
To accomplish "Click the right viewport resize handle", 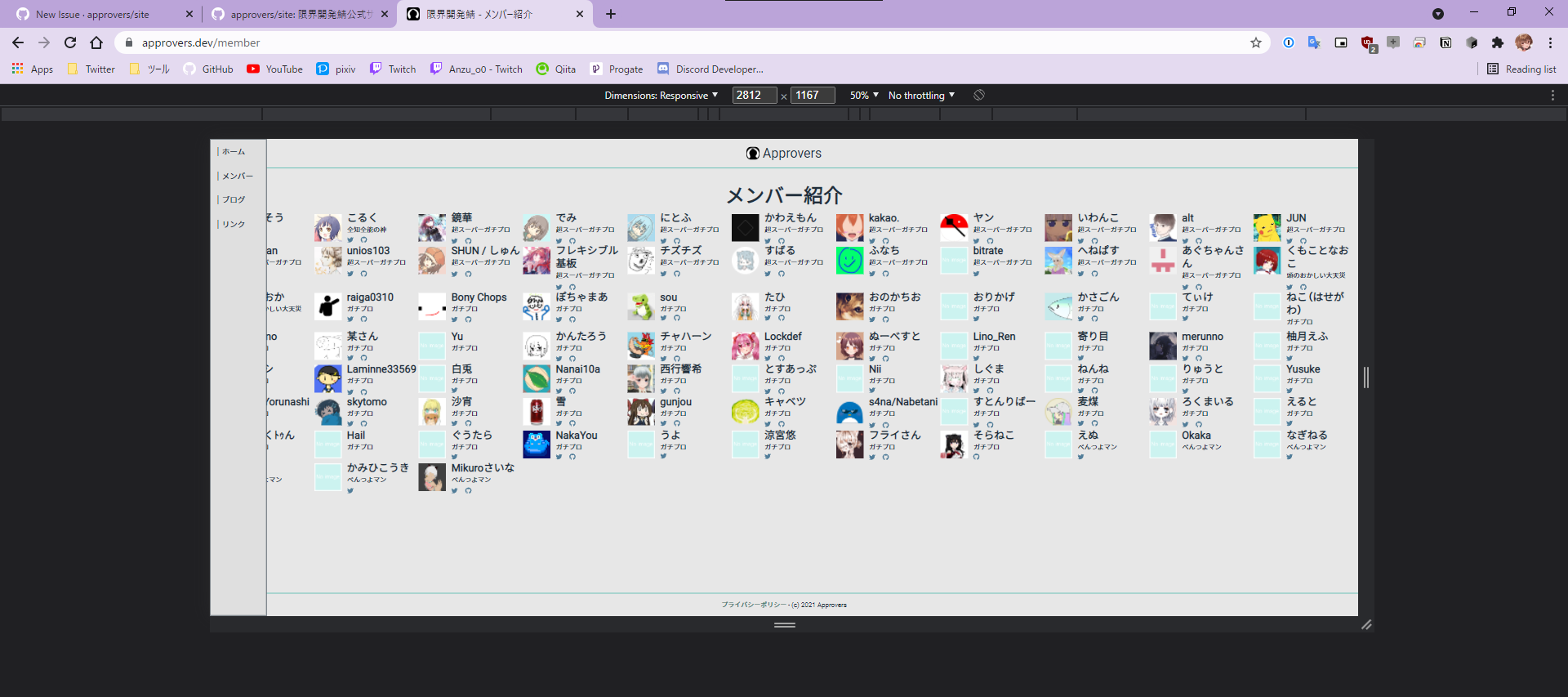I will (x=1365, y=378).
